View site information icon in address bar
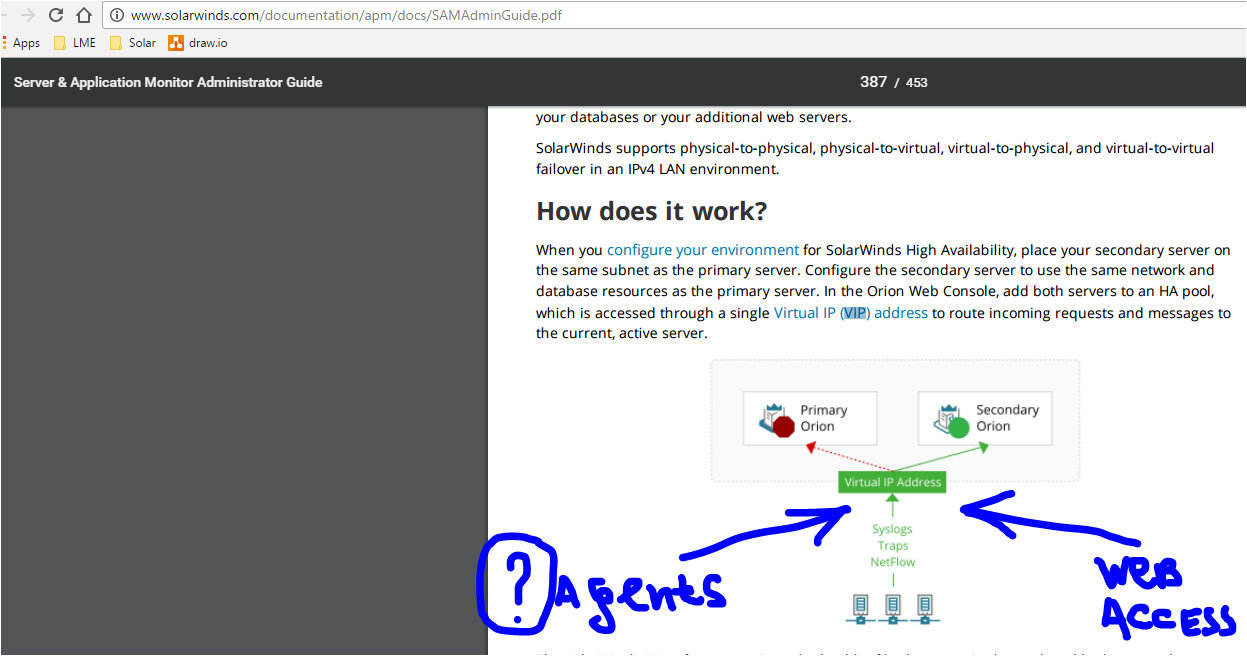 [x=117, y=16]
